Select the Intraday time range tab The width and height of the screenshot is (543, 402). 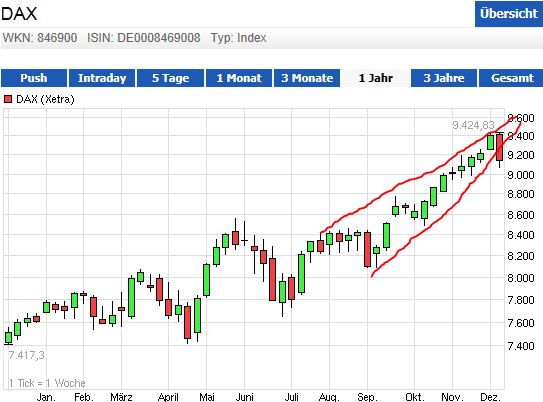point(102,78)
